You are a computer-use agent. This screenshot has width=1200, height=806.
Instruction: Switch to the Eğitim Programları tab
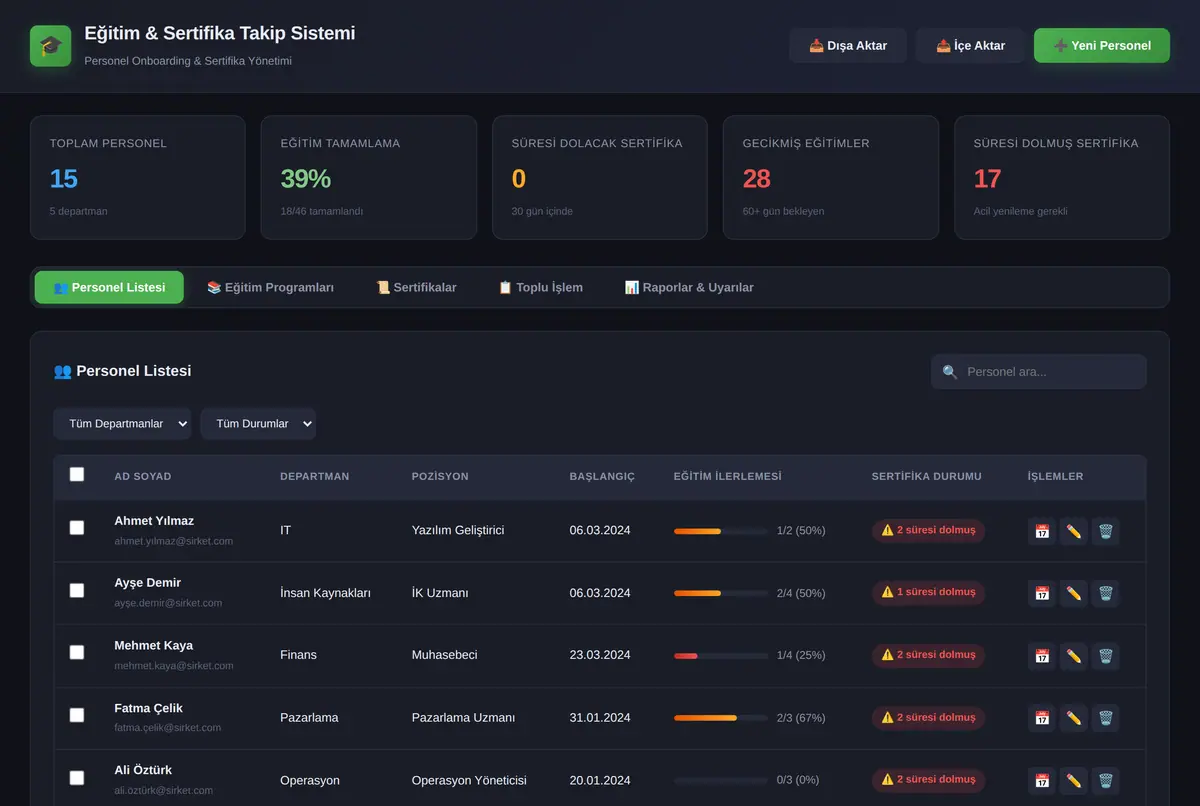(270, 287)
